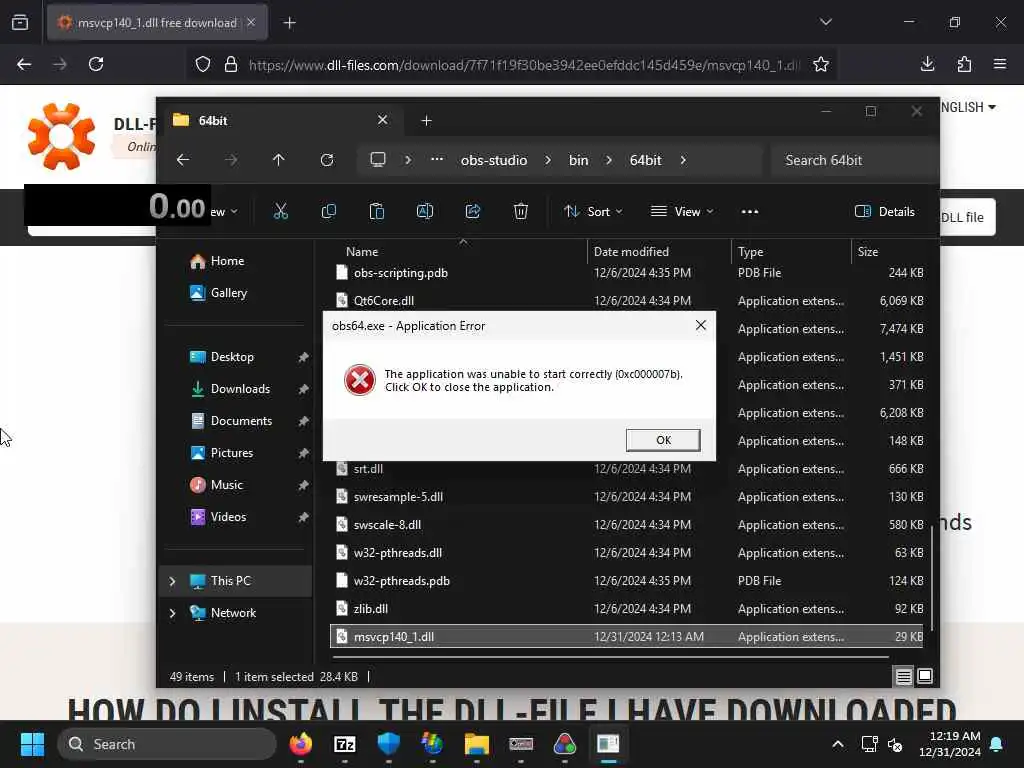The height and width of the screenshot is (768, 1024).
Task: Add a new File Explorer tab
Action: tap(426, 121)
